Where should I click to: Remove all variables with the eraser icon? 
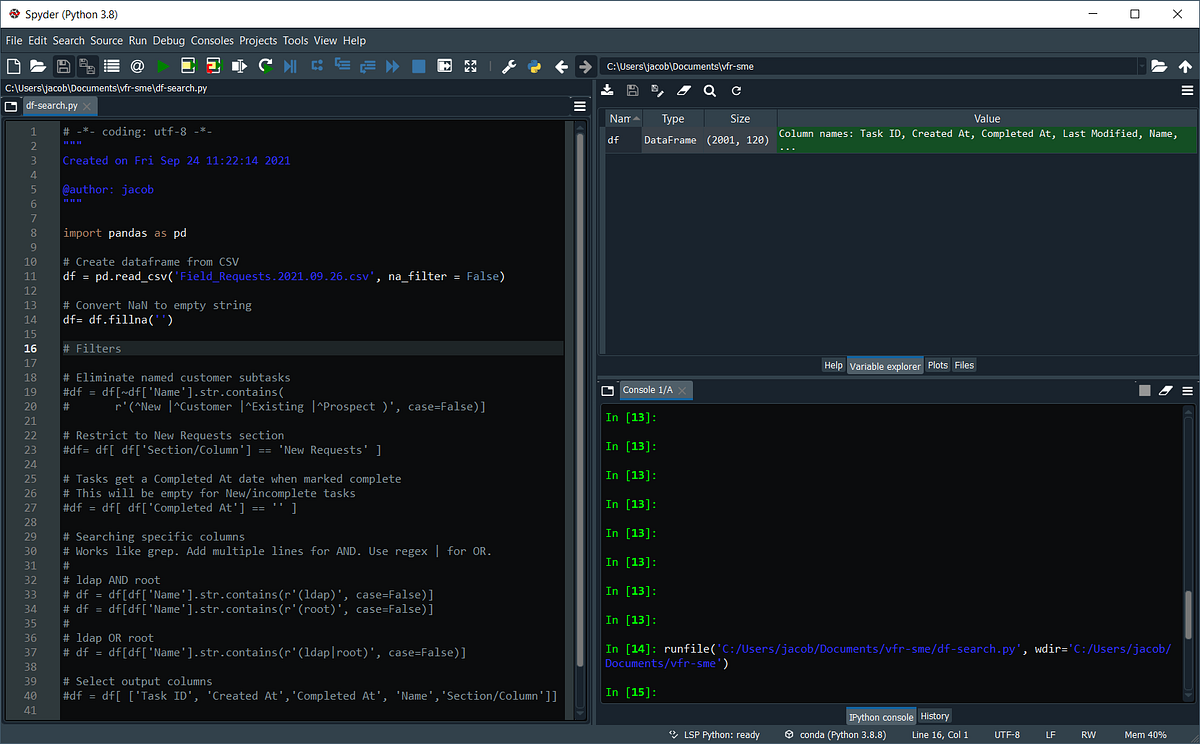click(684, 90)
